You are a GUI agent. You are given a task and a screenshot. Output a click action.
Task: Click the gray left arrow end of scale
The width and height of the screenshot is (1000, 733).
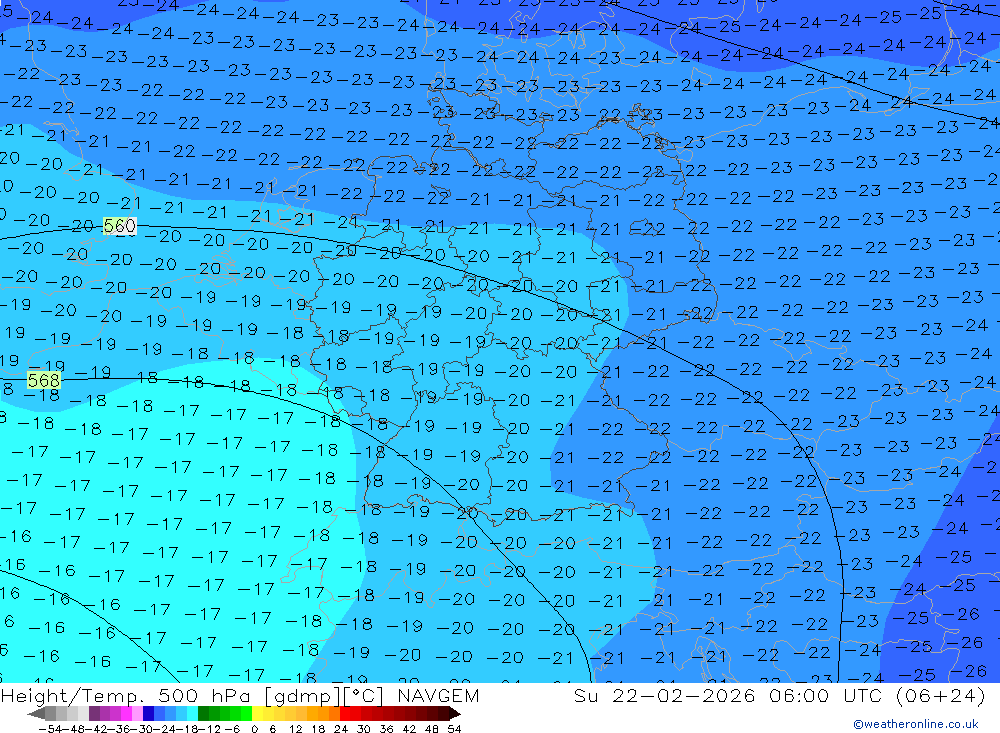click(36, 713)
